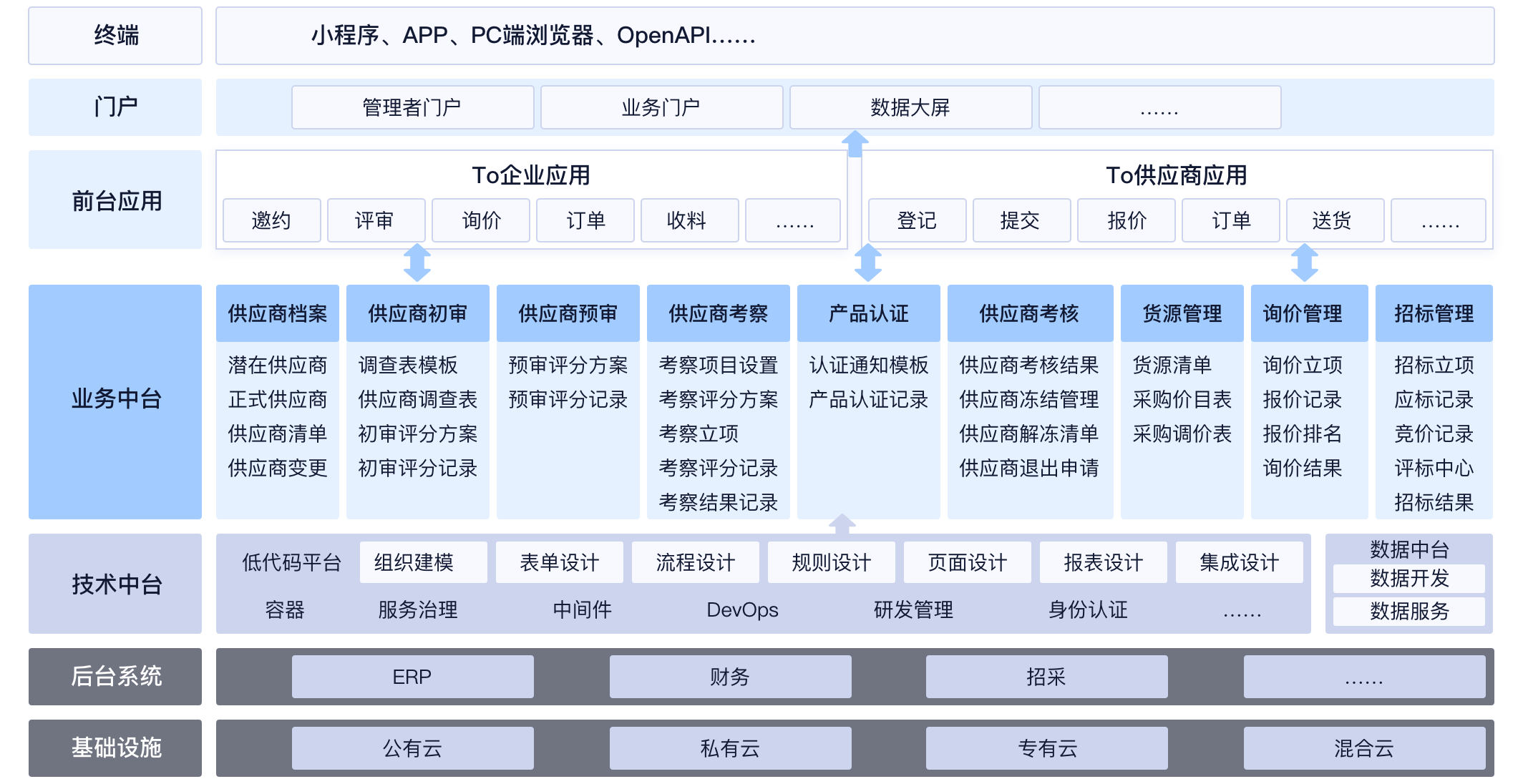The image size is (1523, 784).
Task: Click the 邀约 box under To企业应用
Action: point(271,220)
